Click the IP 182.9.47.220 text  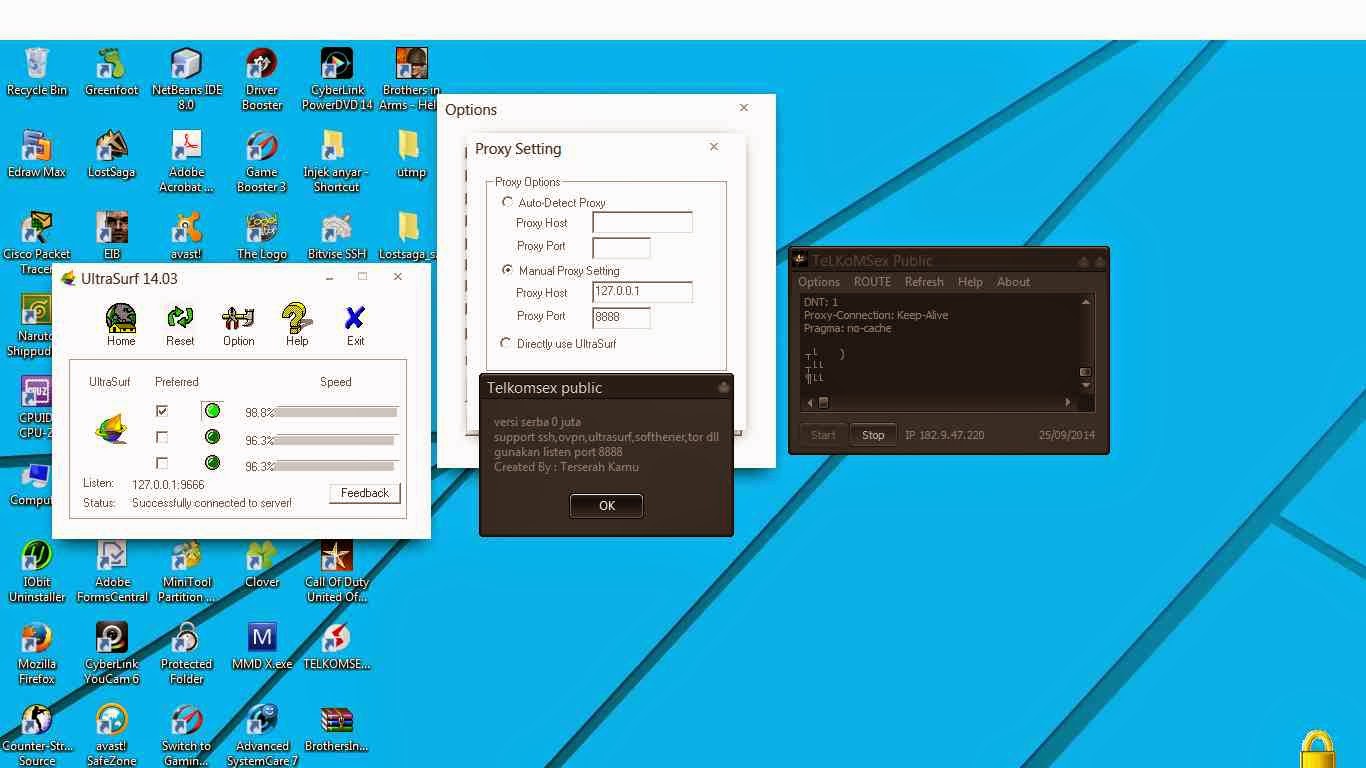click(944, 435)
